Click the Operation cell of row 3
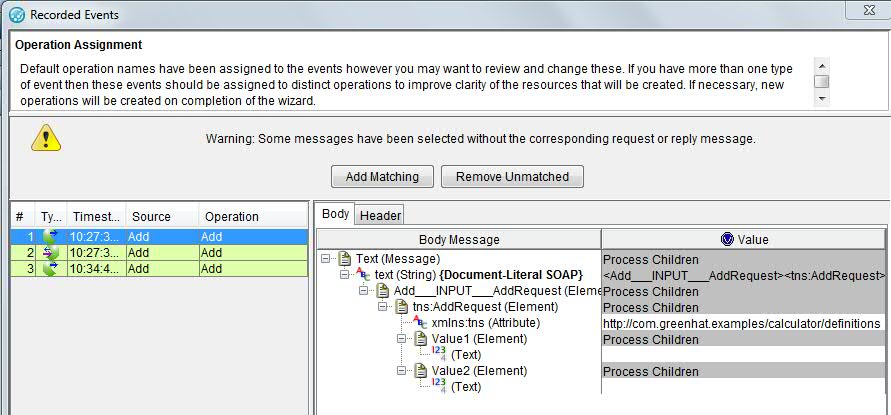This screenshot has height=415, width=891. point(253,268)
